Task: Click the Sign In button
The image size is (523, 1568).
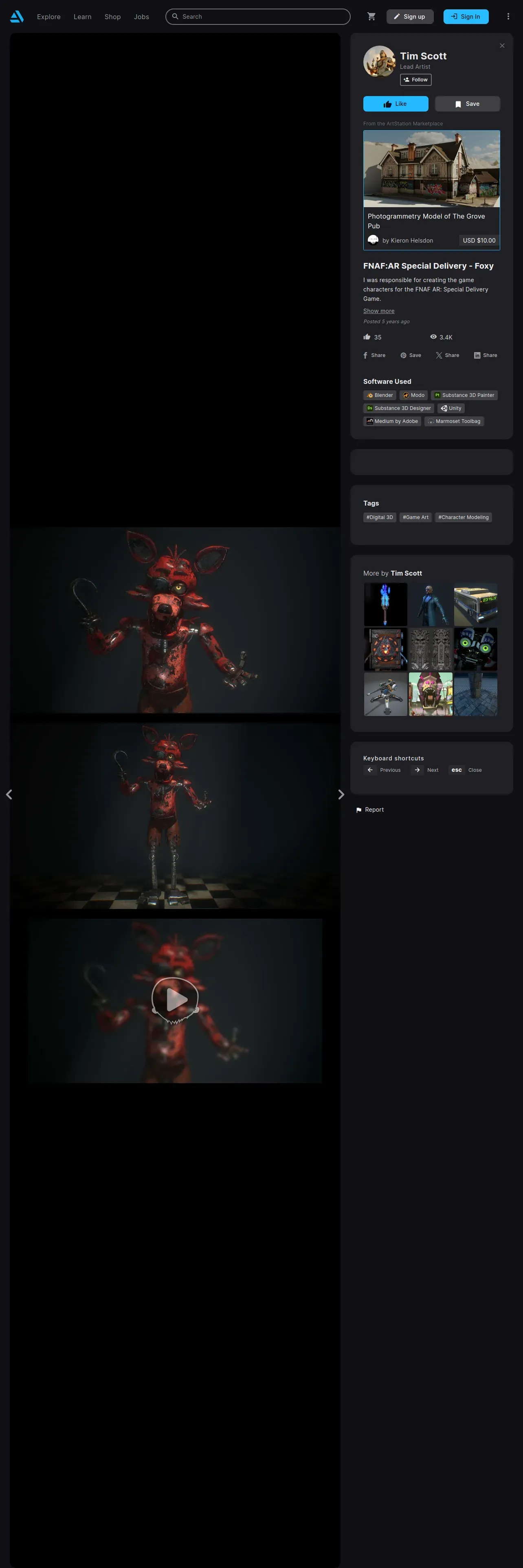Action: tap(466, 16)
